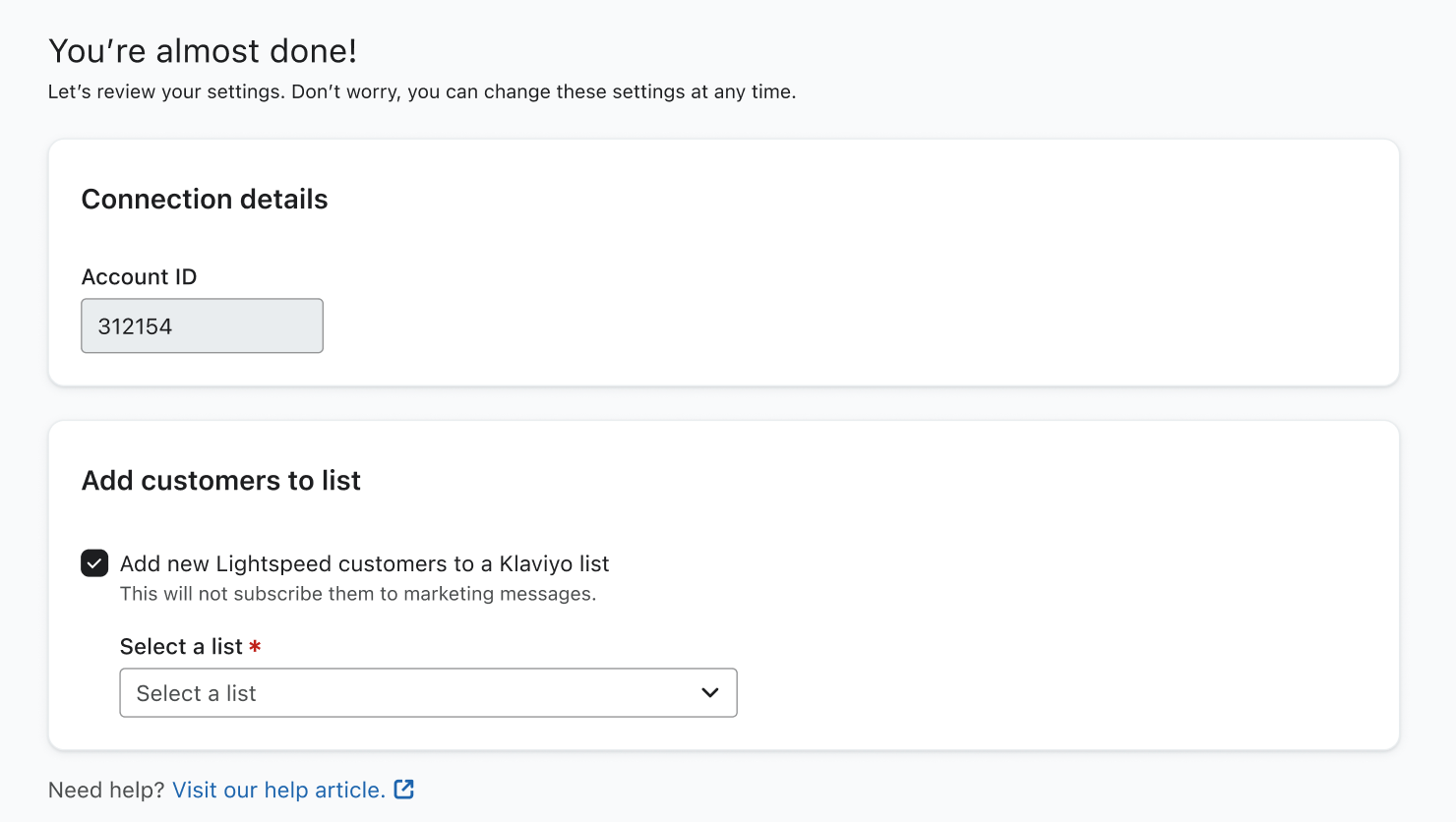
Task: Click the red required asterisk
Action: (x=255, y=647)
